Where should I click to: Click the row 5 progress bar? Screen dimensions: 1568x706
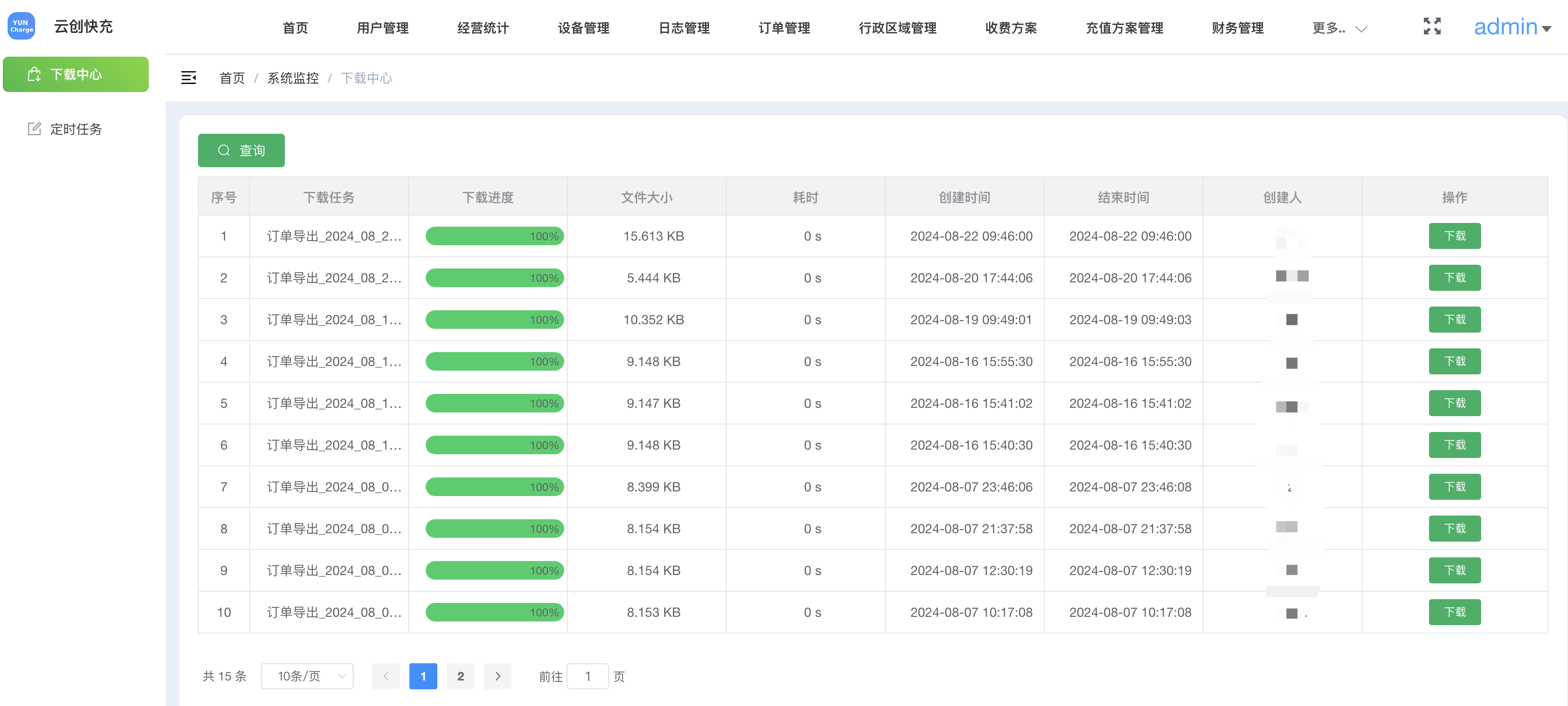494,403
